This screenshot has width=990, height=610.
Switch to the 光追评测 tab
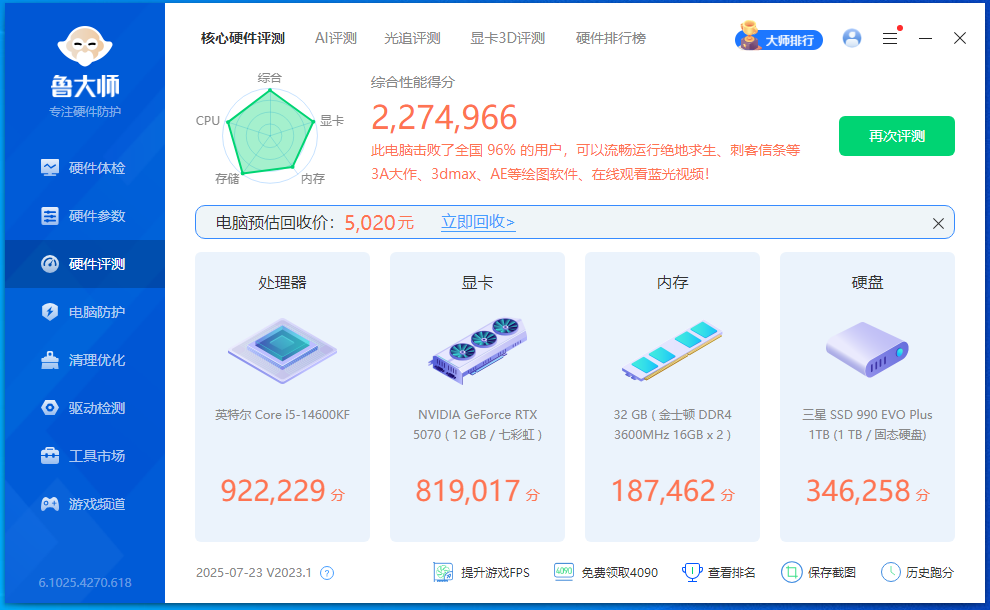point(412,39)
